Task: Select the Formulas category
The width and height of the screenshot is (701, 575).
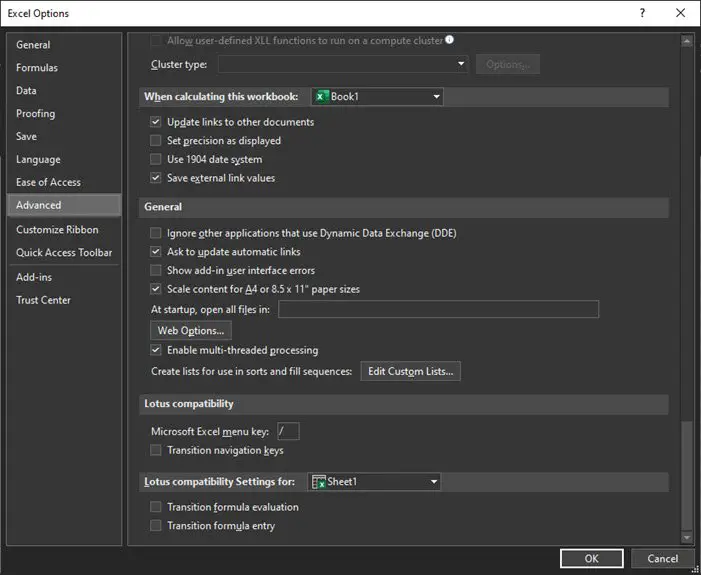Action: (64, 68)
